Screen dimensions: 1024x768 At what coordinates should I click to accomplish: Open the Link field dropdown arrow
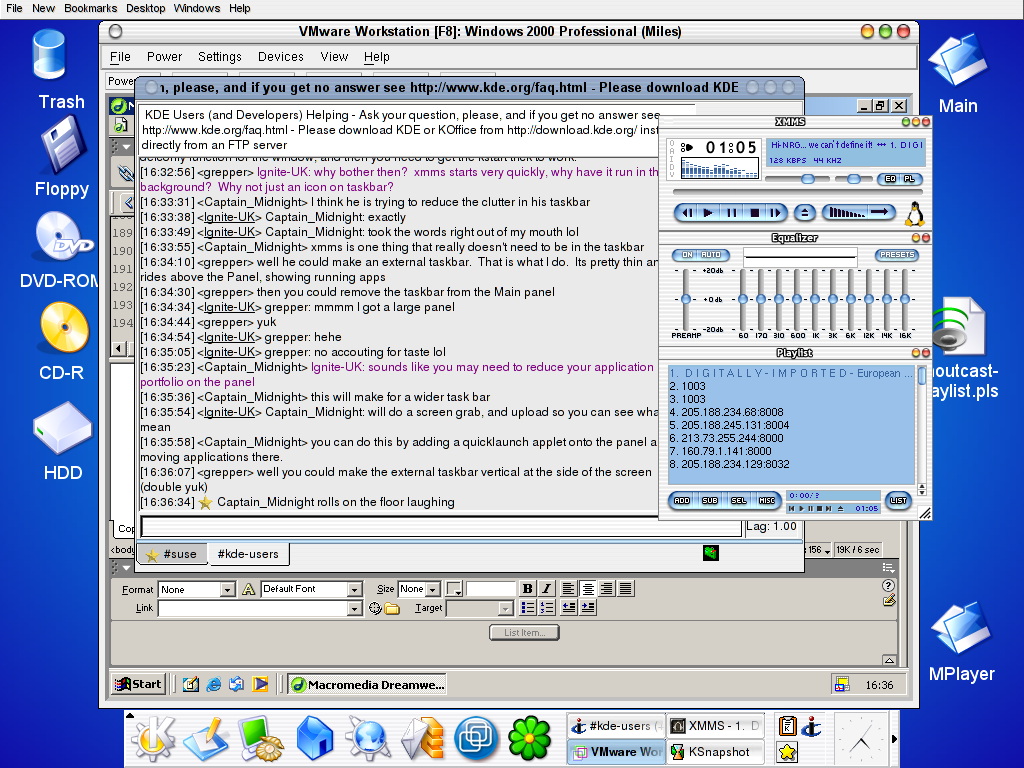pyautogui.click(x=355, y=608)
